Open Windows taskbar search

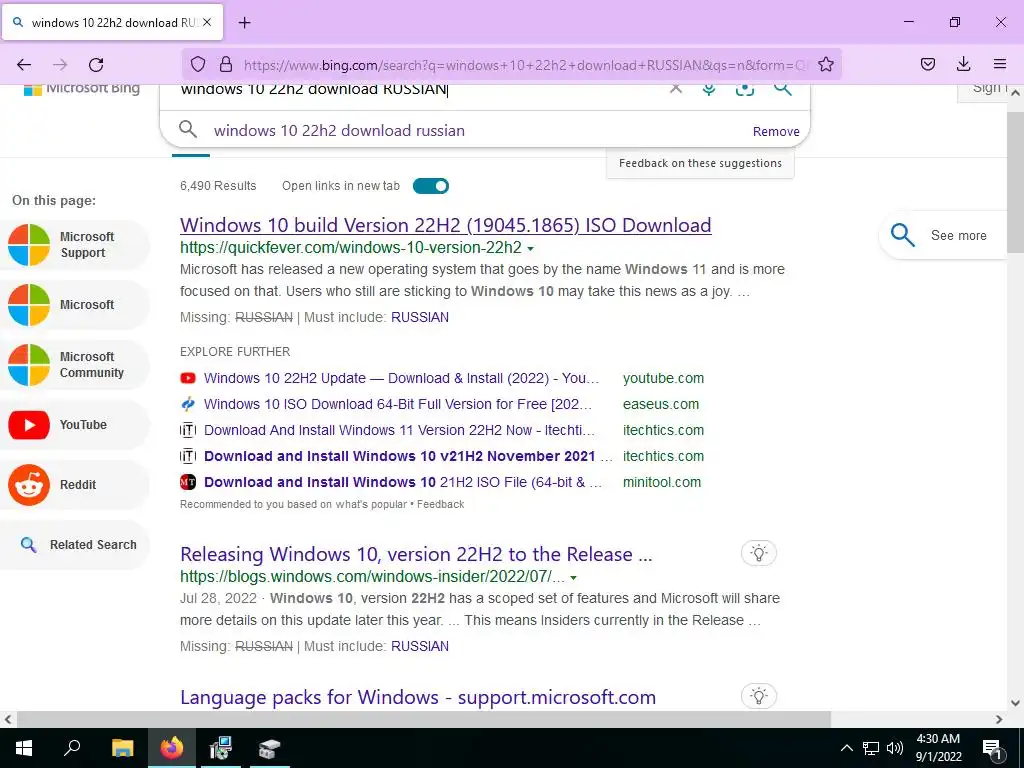pyautogui.click(x=72, y=748)
